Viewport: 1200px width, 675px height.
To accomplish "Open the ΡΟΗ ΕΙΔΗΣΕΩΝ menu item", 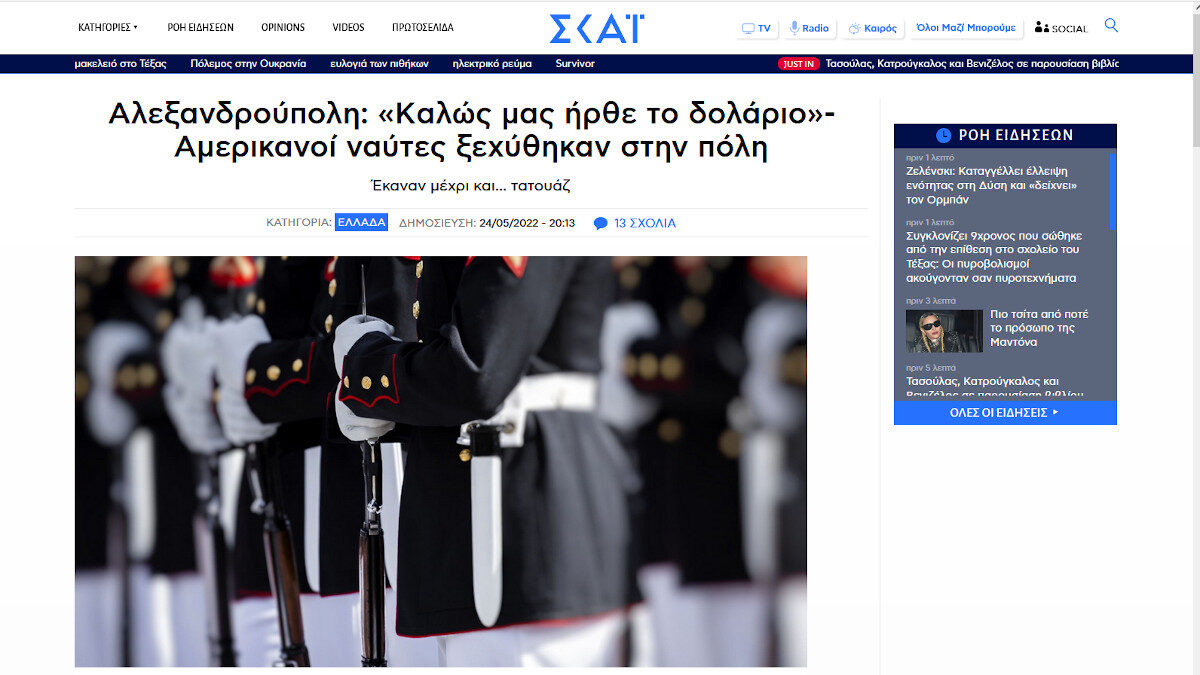I will [200, 27].
